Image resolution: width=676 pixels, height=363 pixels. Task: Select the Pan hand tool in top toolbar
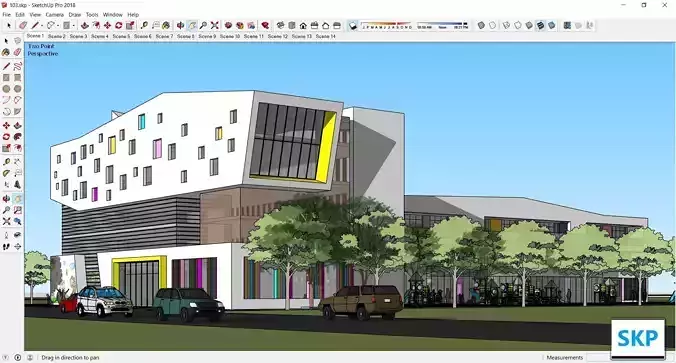192,25
